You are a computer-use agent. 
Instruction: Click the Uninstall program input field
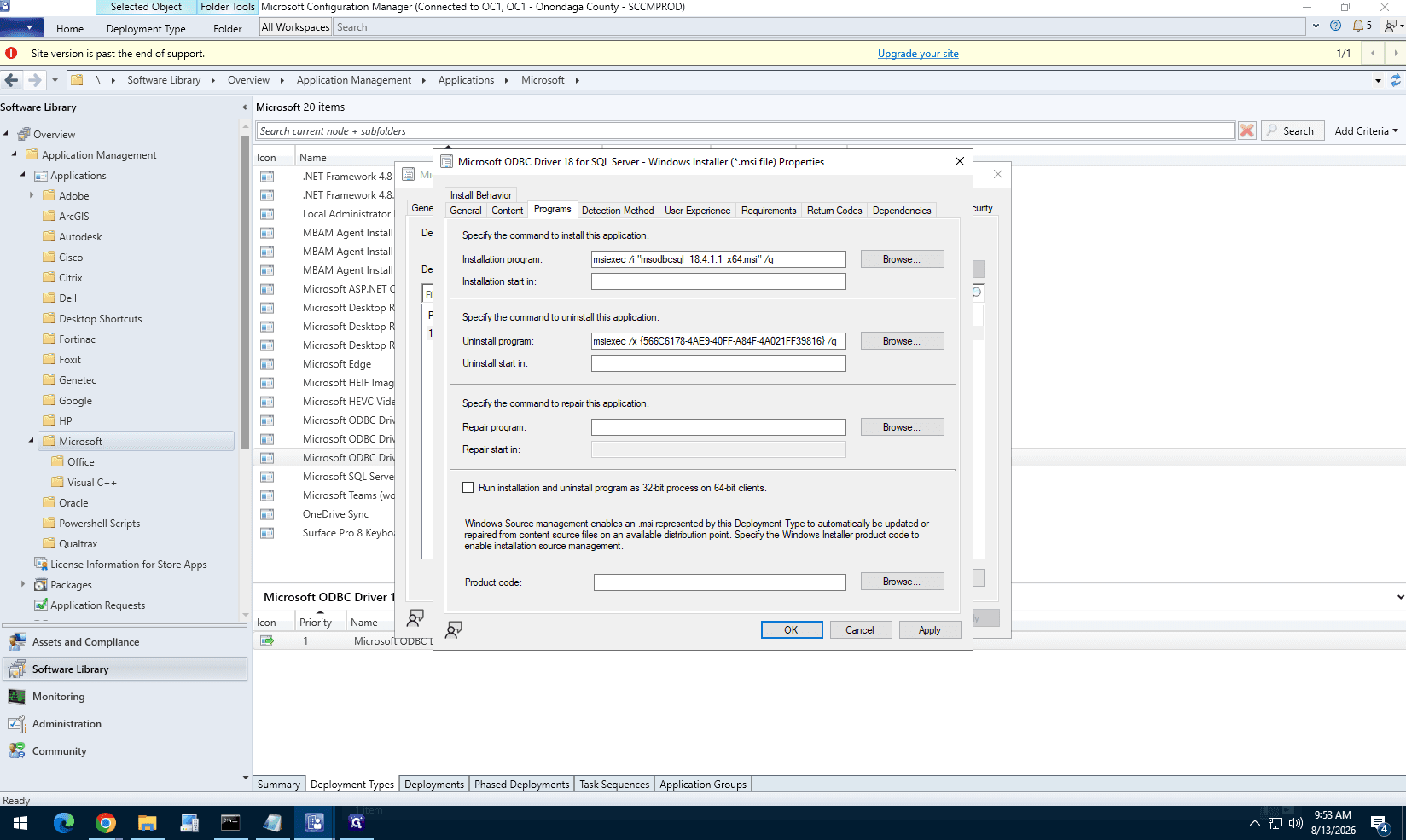718,341
